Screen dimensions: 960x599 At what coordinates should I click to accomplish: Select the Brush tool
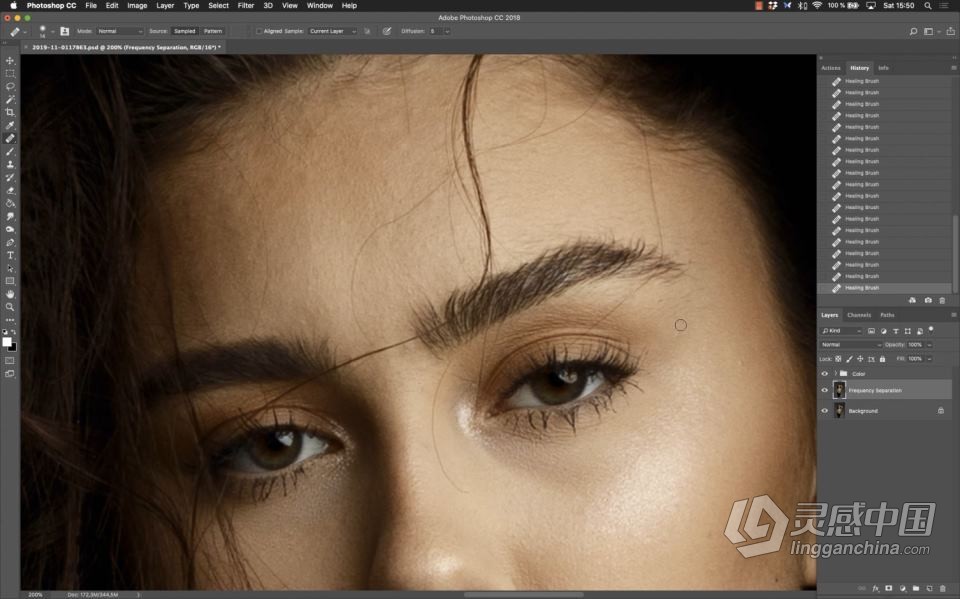click(10, 151)
